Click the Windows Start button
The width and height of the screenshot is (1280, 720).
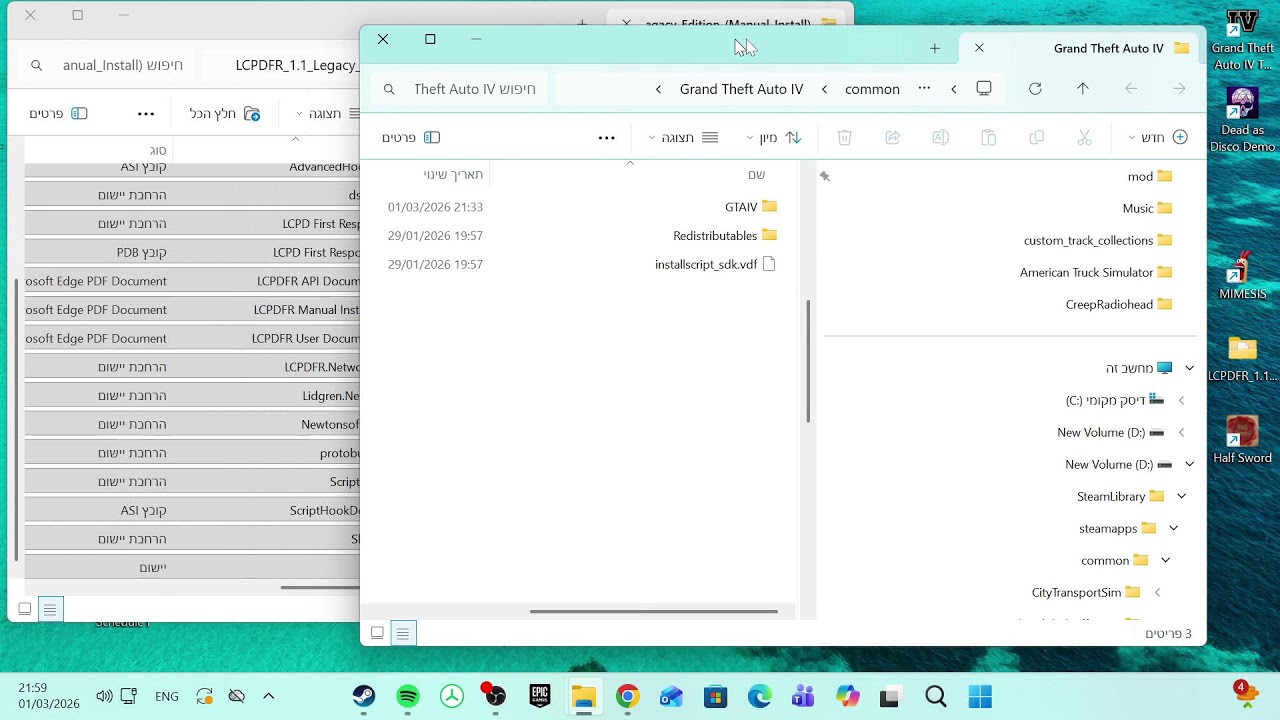(x=980, y=697)
